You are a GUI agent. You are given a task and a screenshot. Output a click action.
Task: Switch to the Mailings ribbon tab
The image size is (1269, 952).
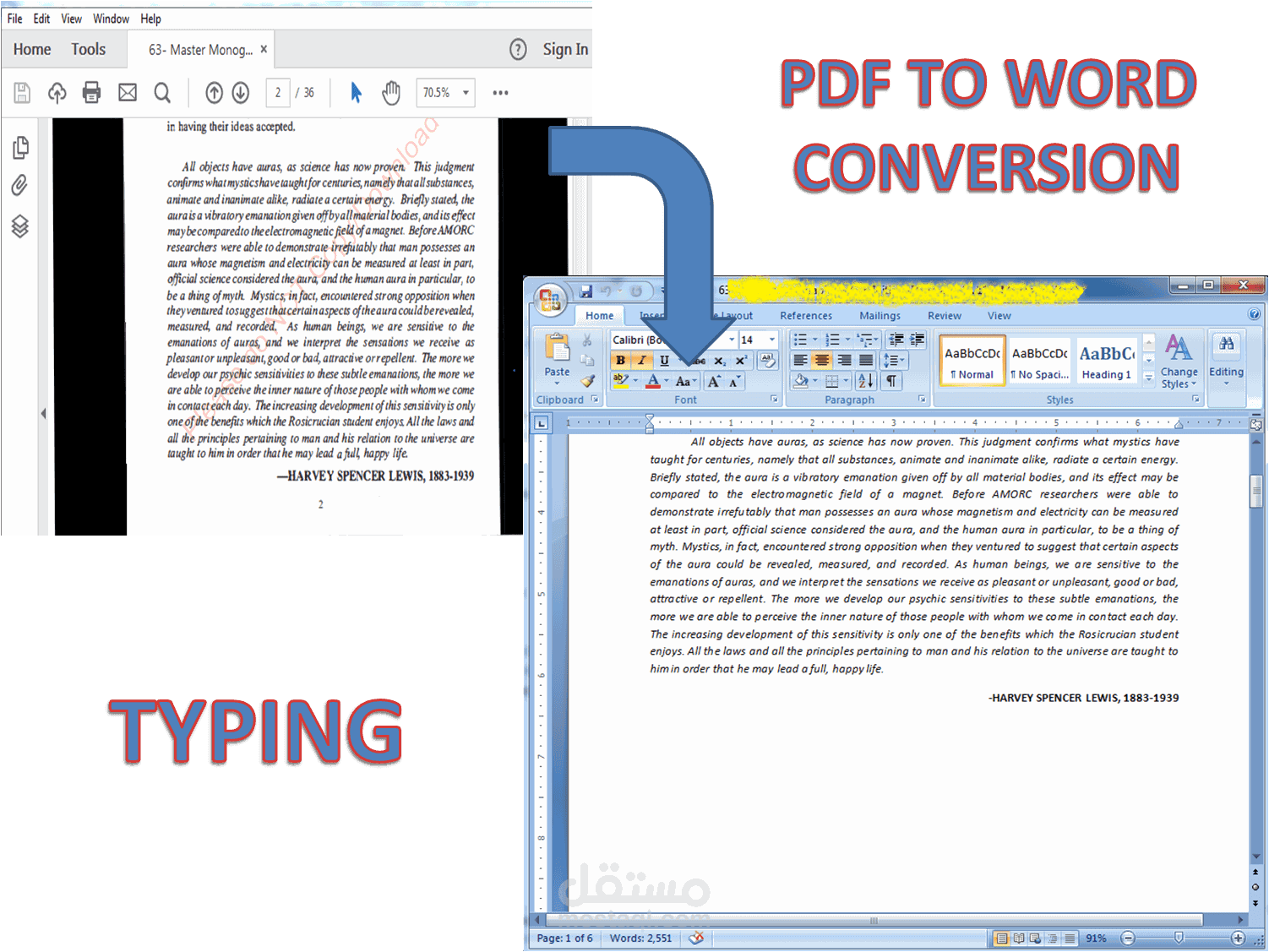coord(880,315)
